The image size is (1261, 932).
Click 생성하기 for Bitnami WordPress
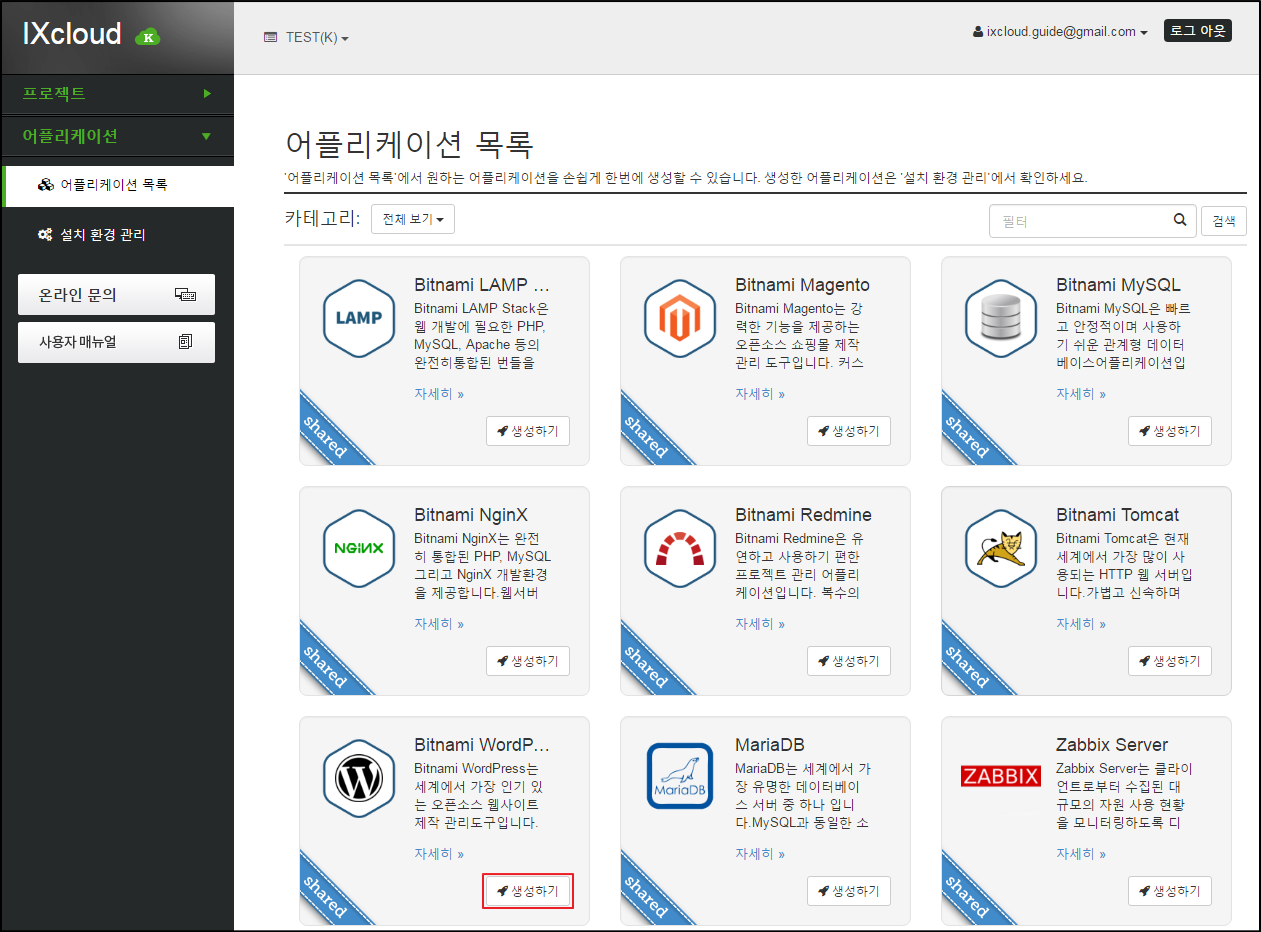coord(528,891)
